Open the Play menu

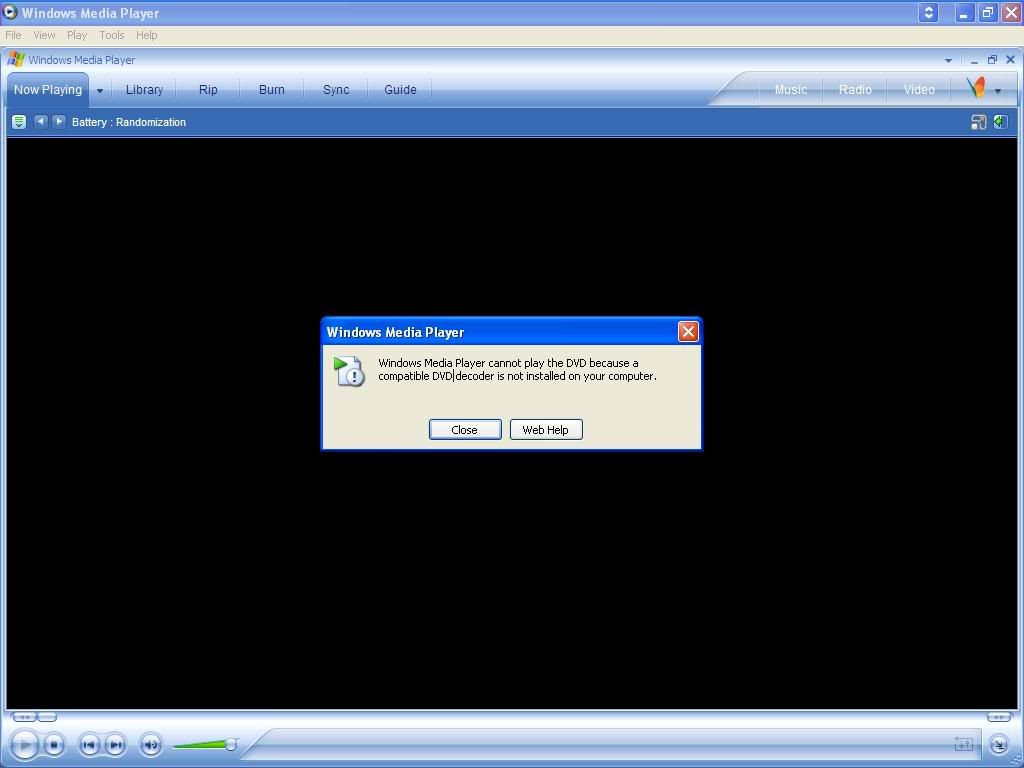point(77,35)
